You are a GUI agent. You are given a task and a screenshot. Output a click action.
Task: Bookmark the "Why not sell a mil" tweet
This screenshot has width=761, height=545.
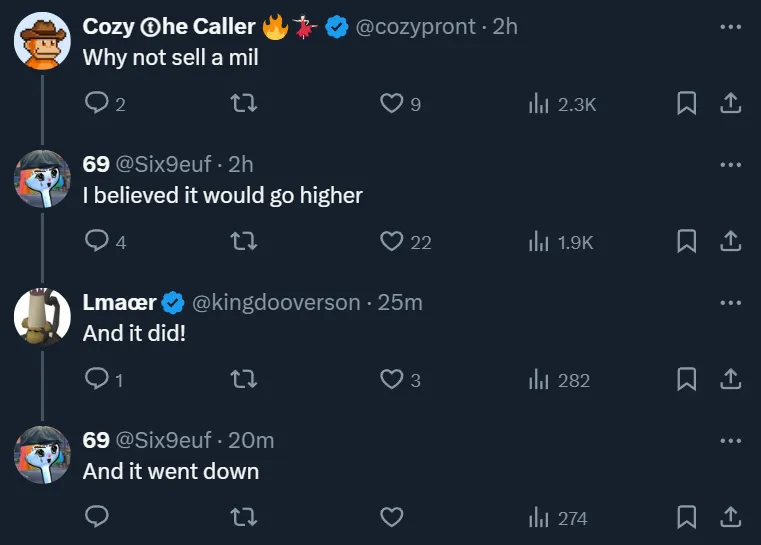click(x=686, y=103)
